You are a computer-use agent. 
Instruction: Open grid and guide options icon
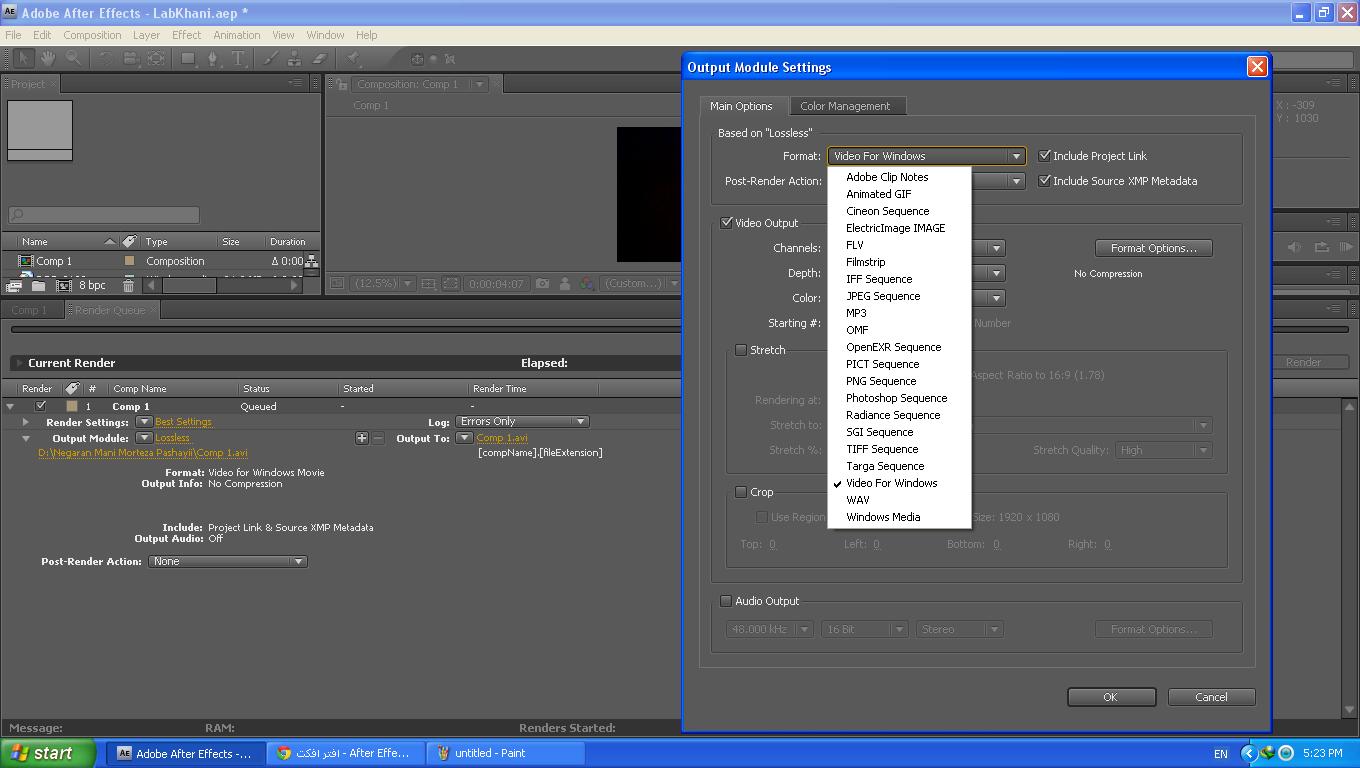coord(428,284)
